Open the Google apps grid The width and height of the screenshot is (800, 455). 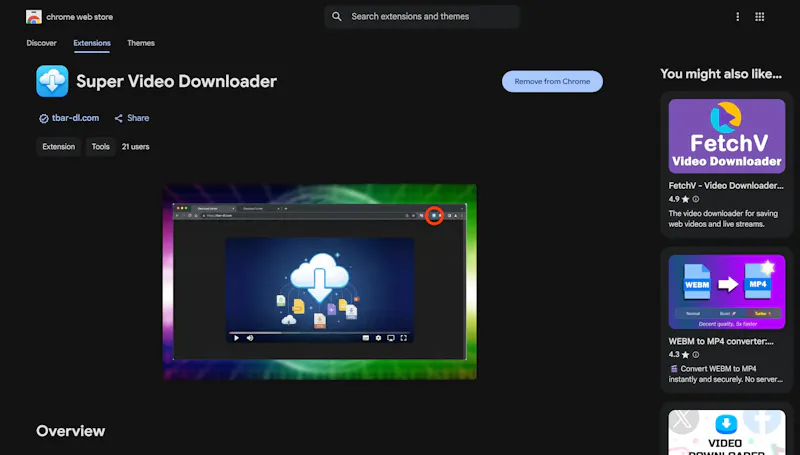[x=760, y=17]
